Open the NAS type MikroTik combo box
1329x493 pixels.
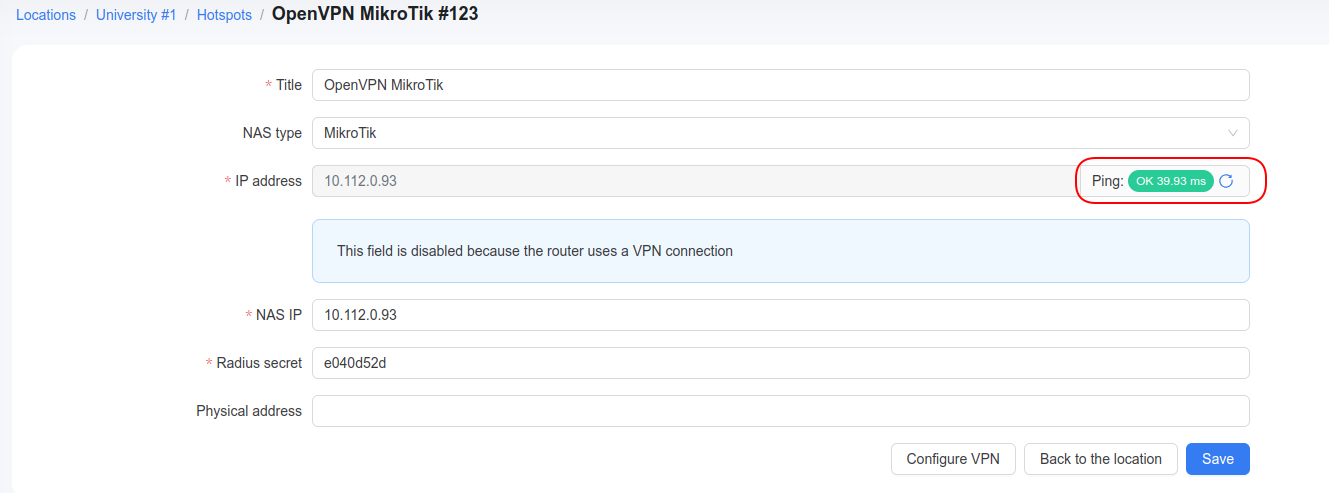click(781, 133)
